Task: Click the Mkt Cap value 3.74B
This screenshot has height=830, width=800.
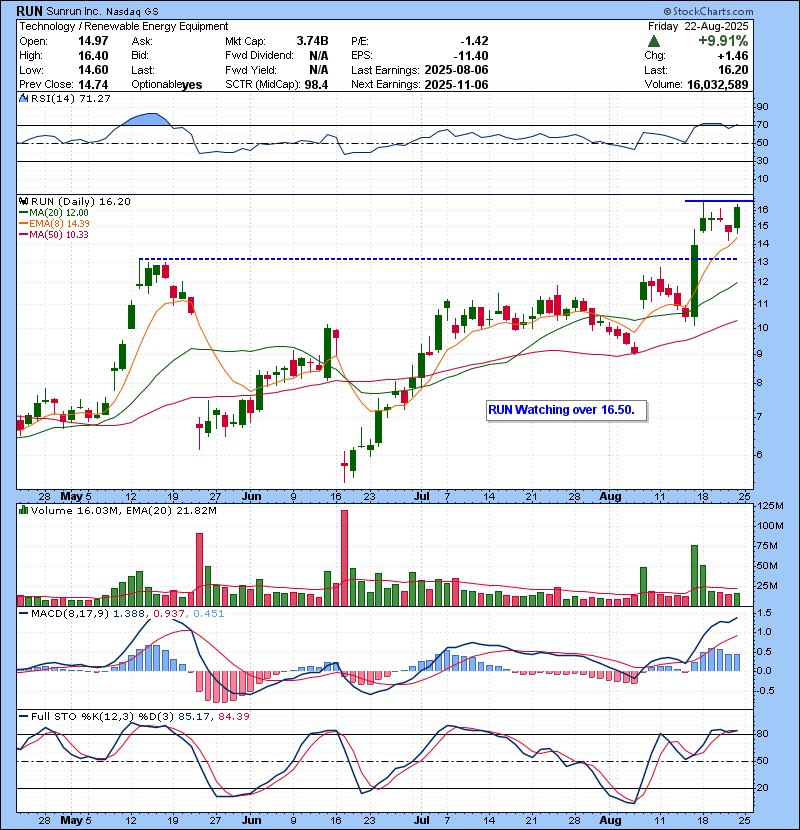Action: tap(312, 41)
